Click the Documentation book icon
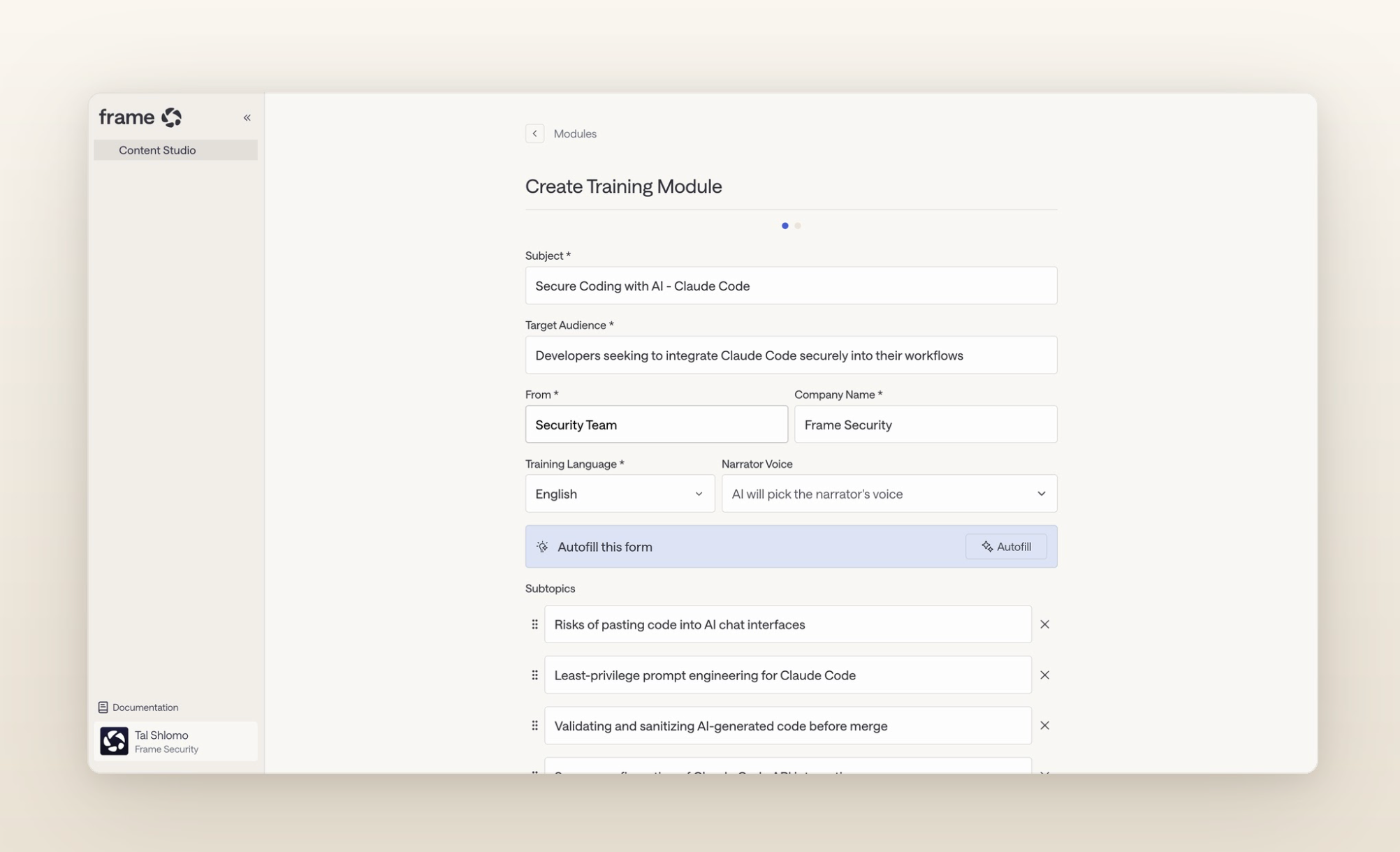 [103, 707]
